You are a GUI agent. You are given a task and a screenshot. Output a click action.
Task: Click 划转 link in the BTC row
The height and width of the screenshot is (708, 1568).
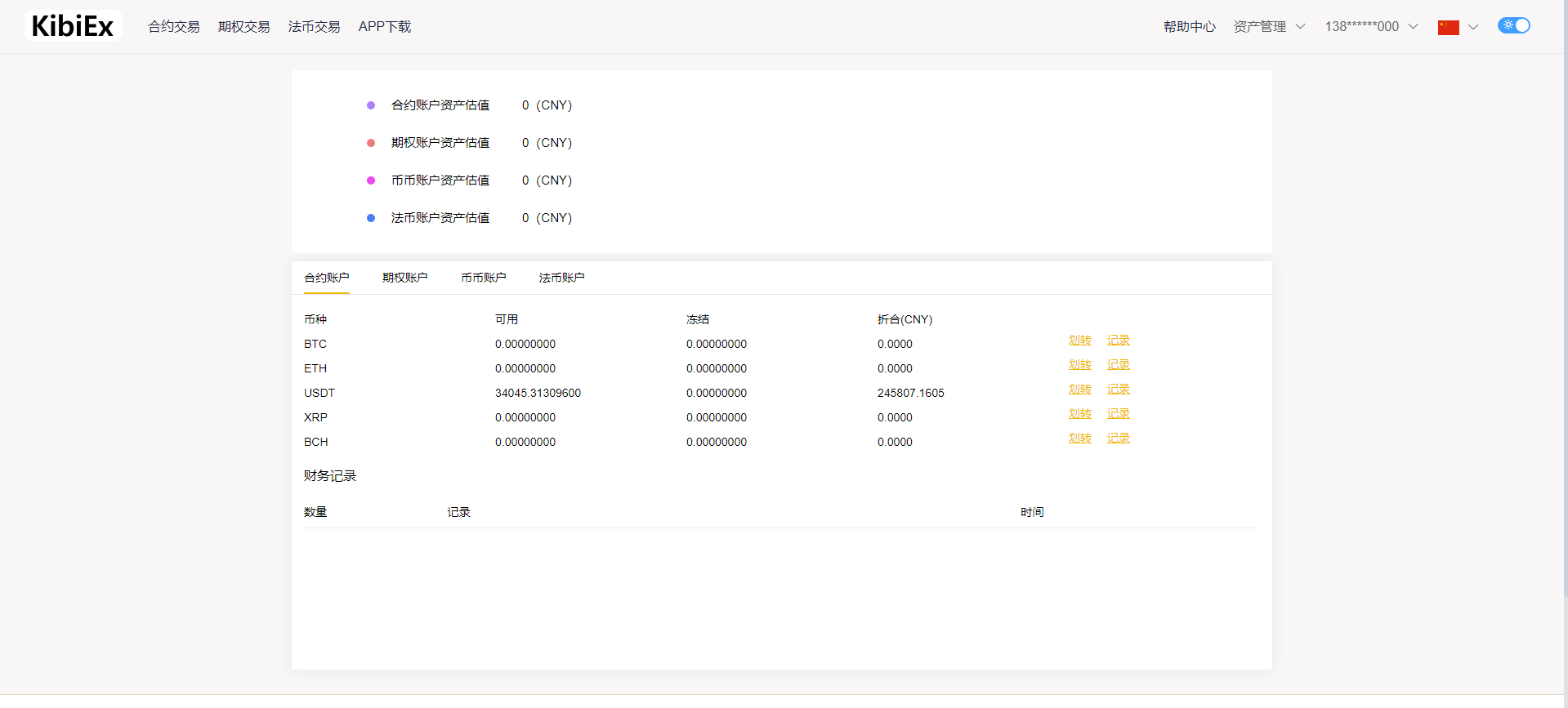point(1080,340)
